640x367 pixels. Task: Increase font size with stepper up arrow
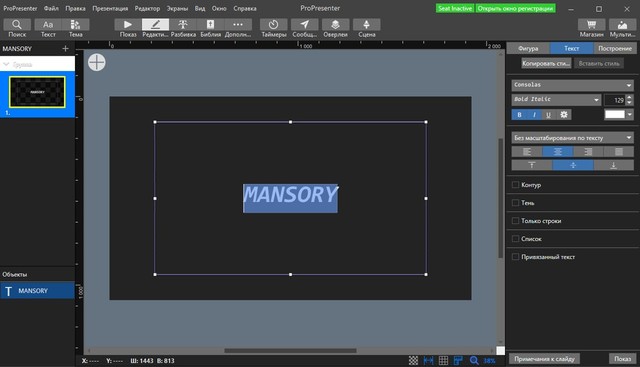[629, 97]
